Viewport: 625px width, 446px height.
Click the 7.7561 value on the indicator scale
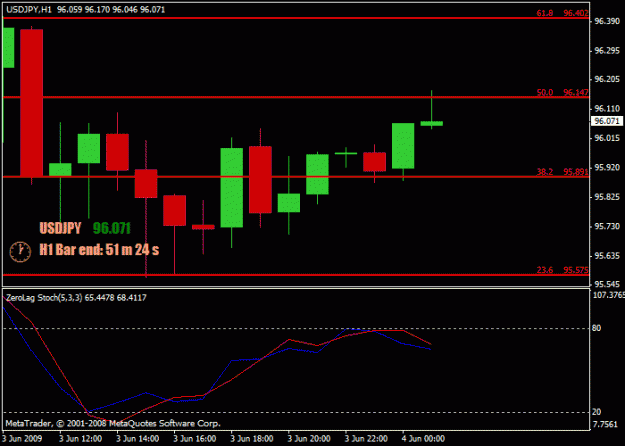605,424
